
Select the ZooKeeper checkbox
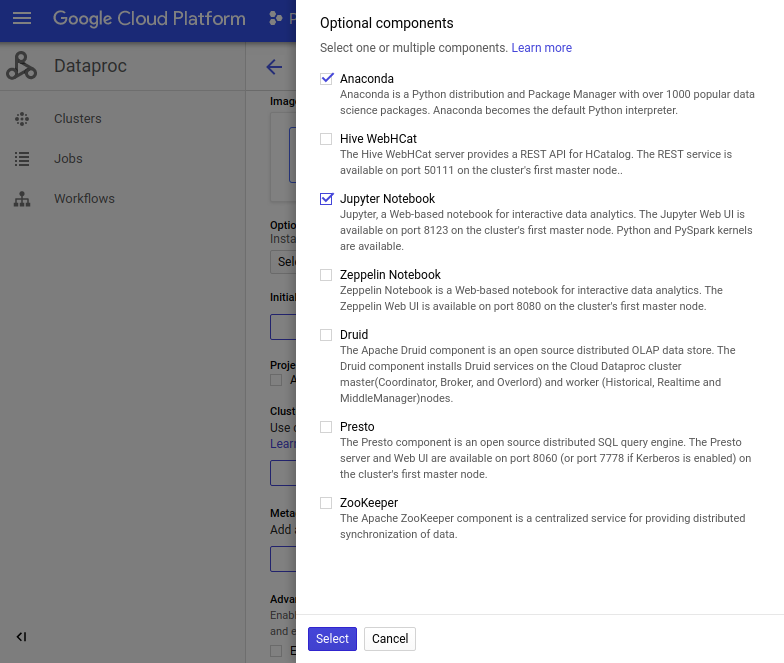click(326, 502)
